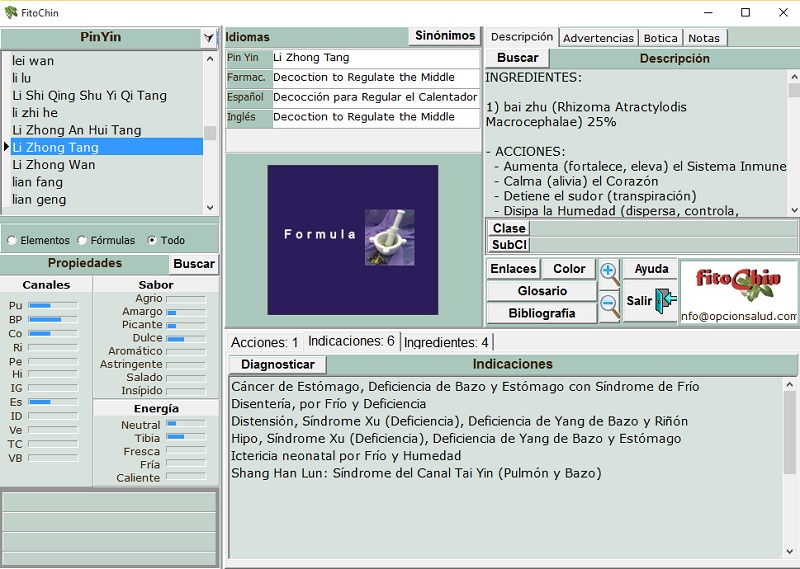
Task: Select Li Zhong Wan in the list
Action: (54, 165)
